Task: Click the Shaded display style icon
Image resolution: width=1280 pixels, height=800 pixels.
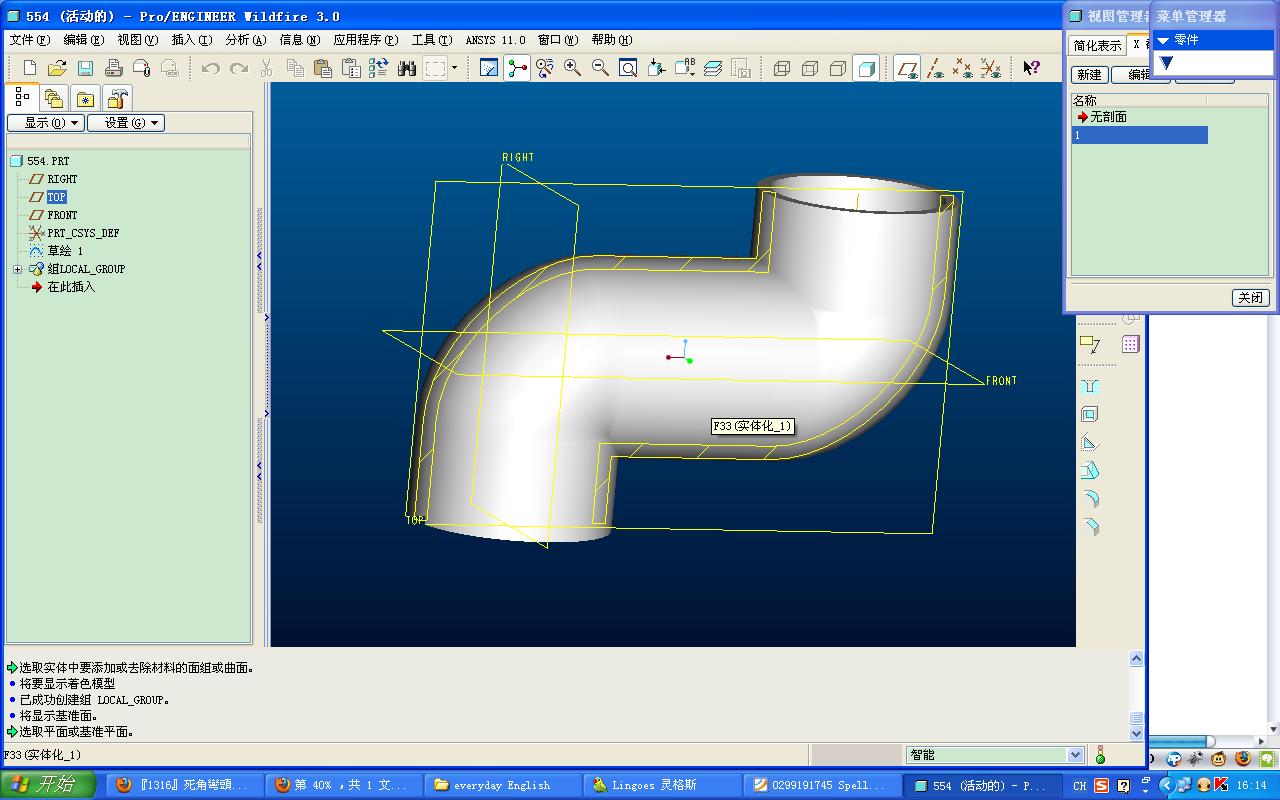Action: click(867, 68)
